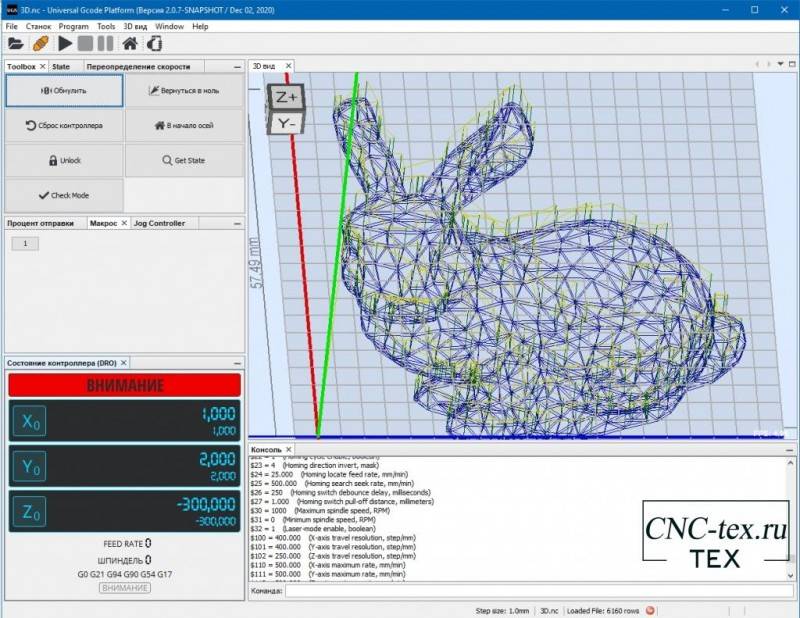The height and width of the screenshot is (618, 800).
Task: Select the Консоль tab
Action: [266, 450]
